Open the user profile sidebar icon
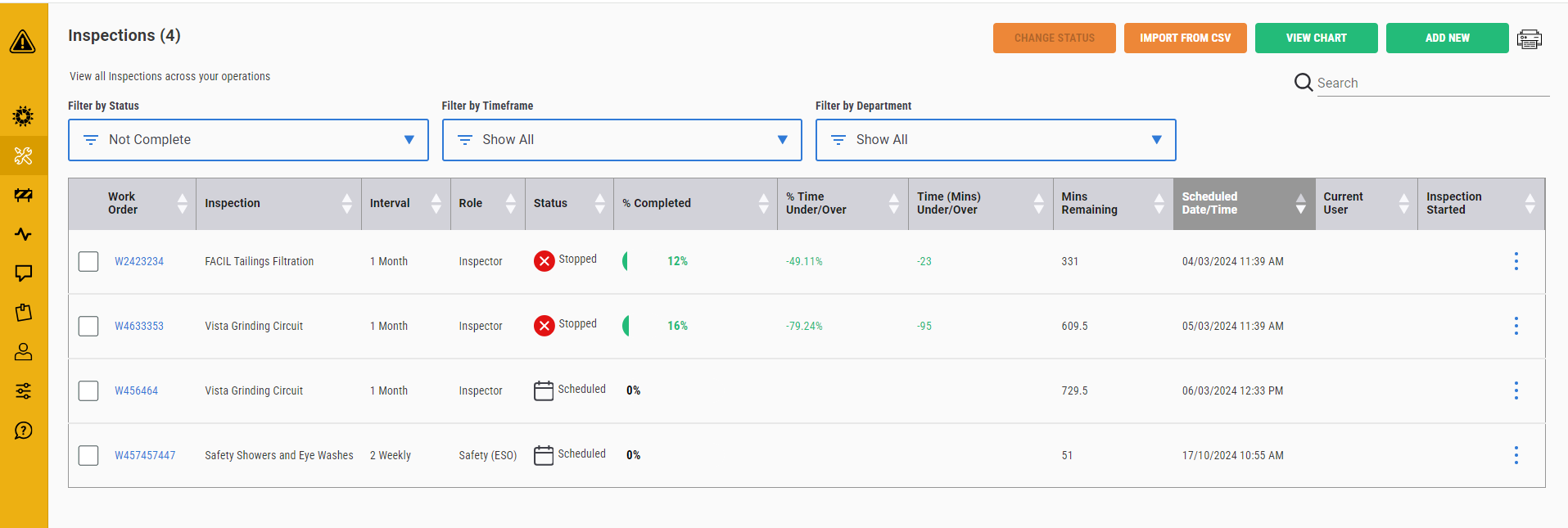 (x=23, y=352)
